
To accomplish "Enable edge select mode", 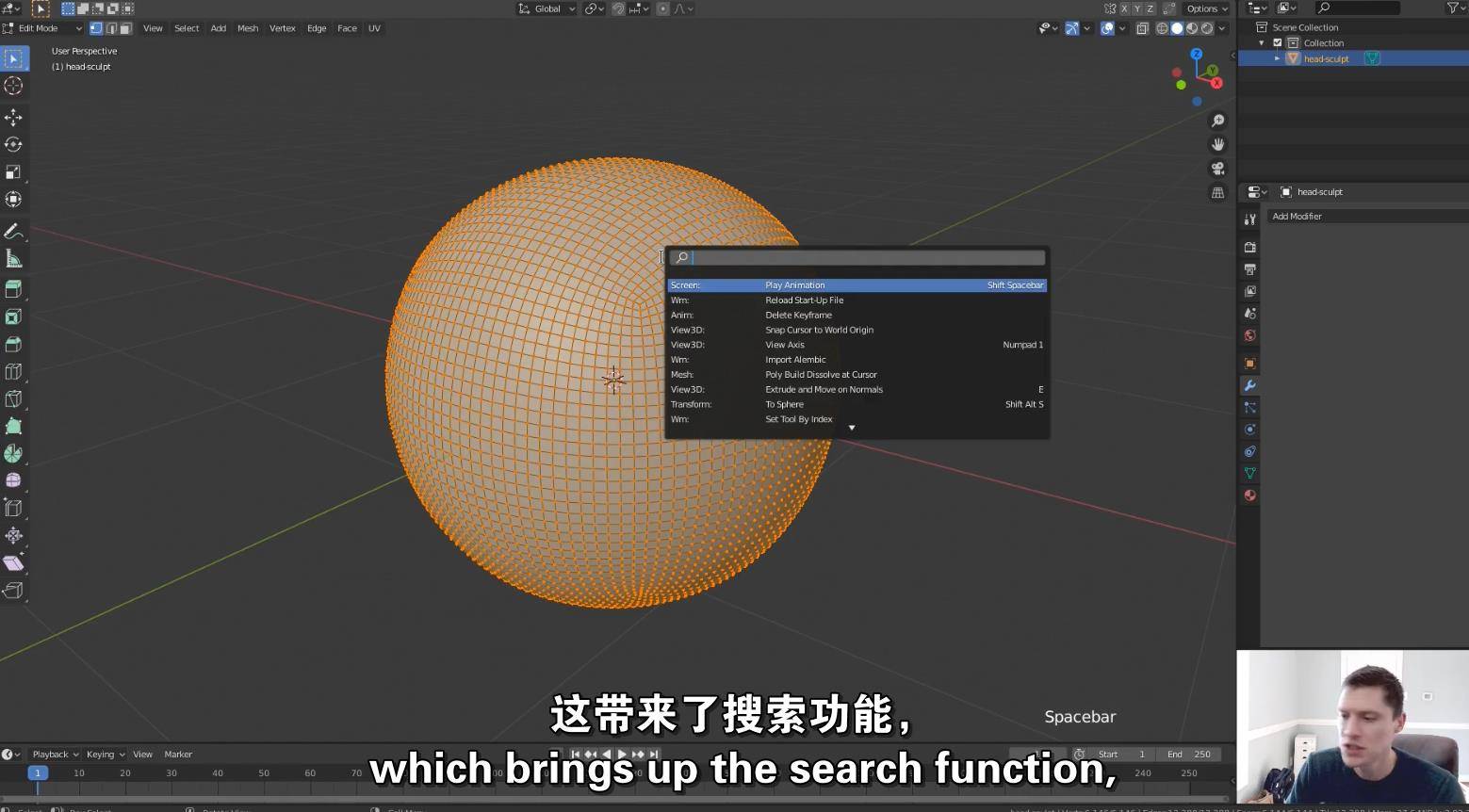I will pos(110,28).
